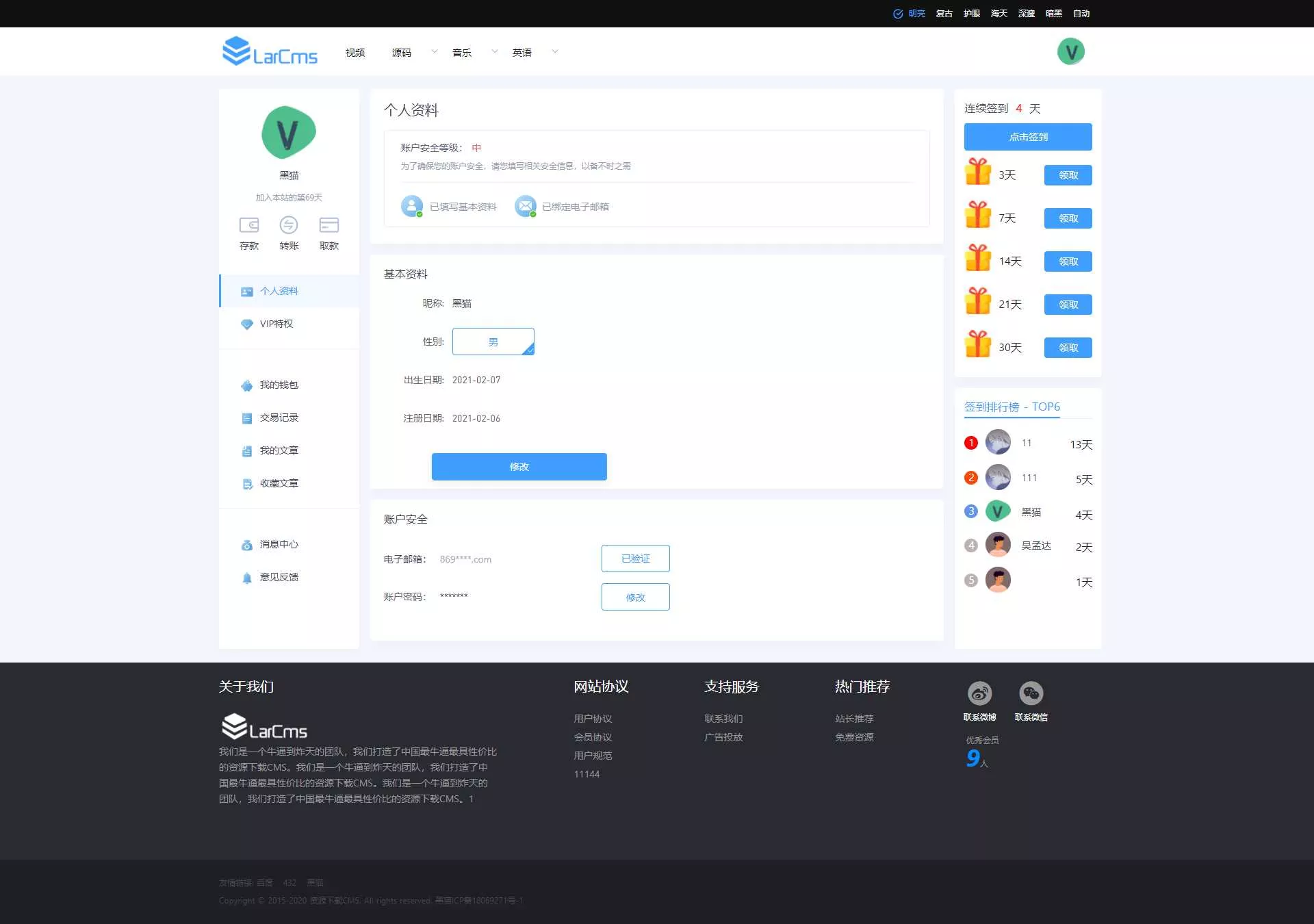Click the birth date 2021-02-07
1314x924 pixels.
[476, 380]
